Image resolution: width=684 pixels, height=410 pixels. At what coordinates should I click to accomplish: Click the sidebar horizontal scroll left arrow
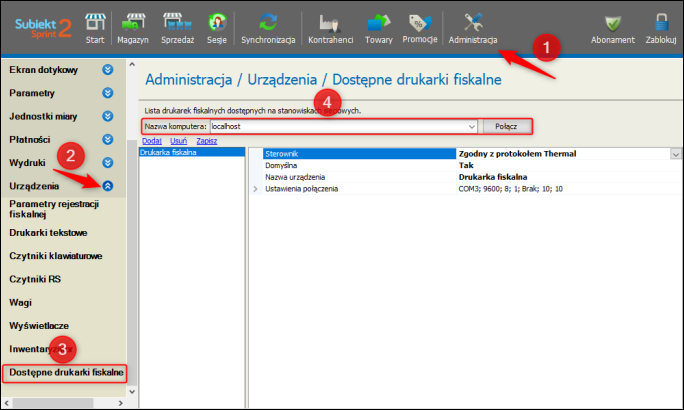click(x=7, y=403)
